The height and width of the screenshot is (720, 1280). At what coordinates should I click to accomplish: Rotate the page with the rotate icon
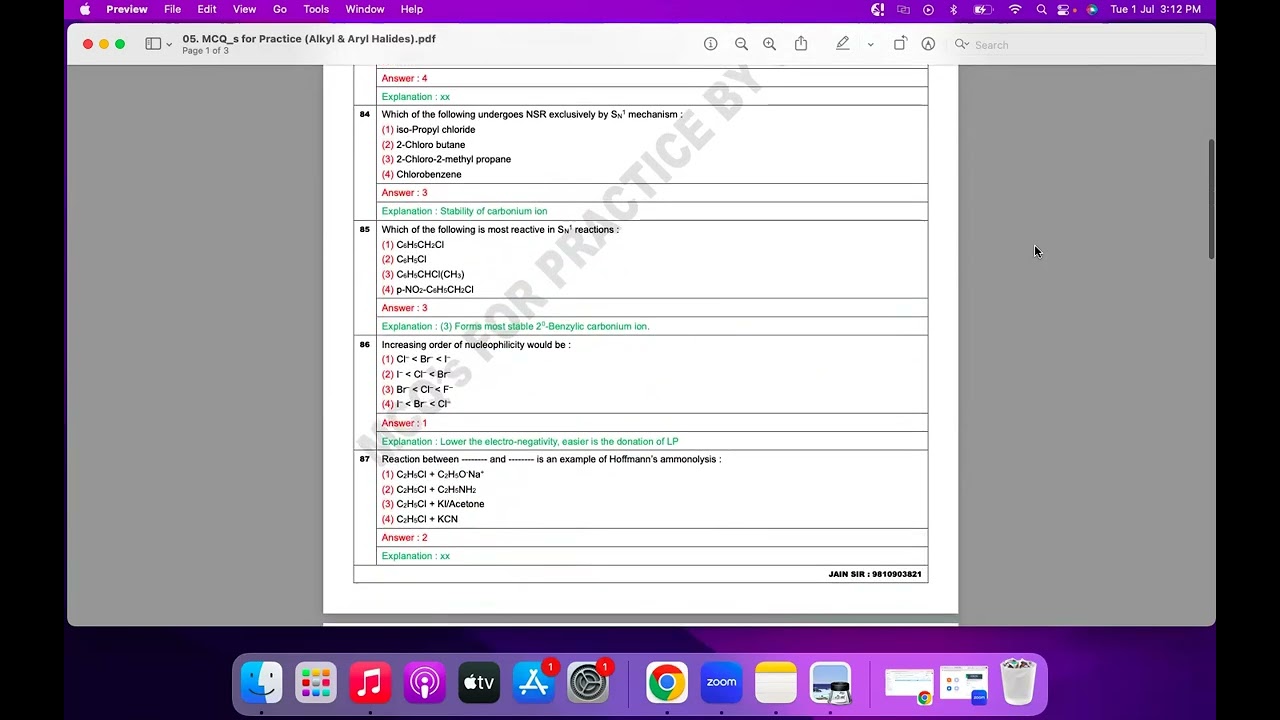pyautogui.click(x=900, y=44)
